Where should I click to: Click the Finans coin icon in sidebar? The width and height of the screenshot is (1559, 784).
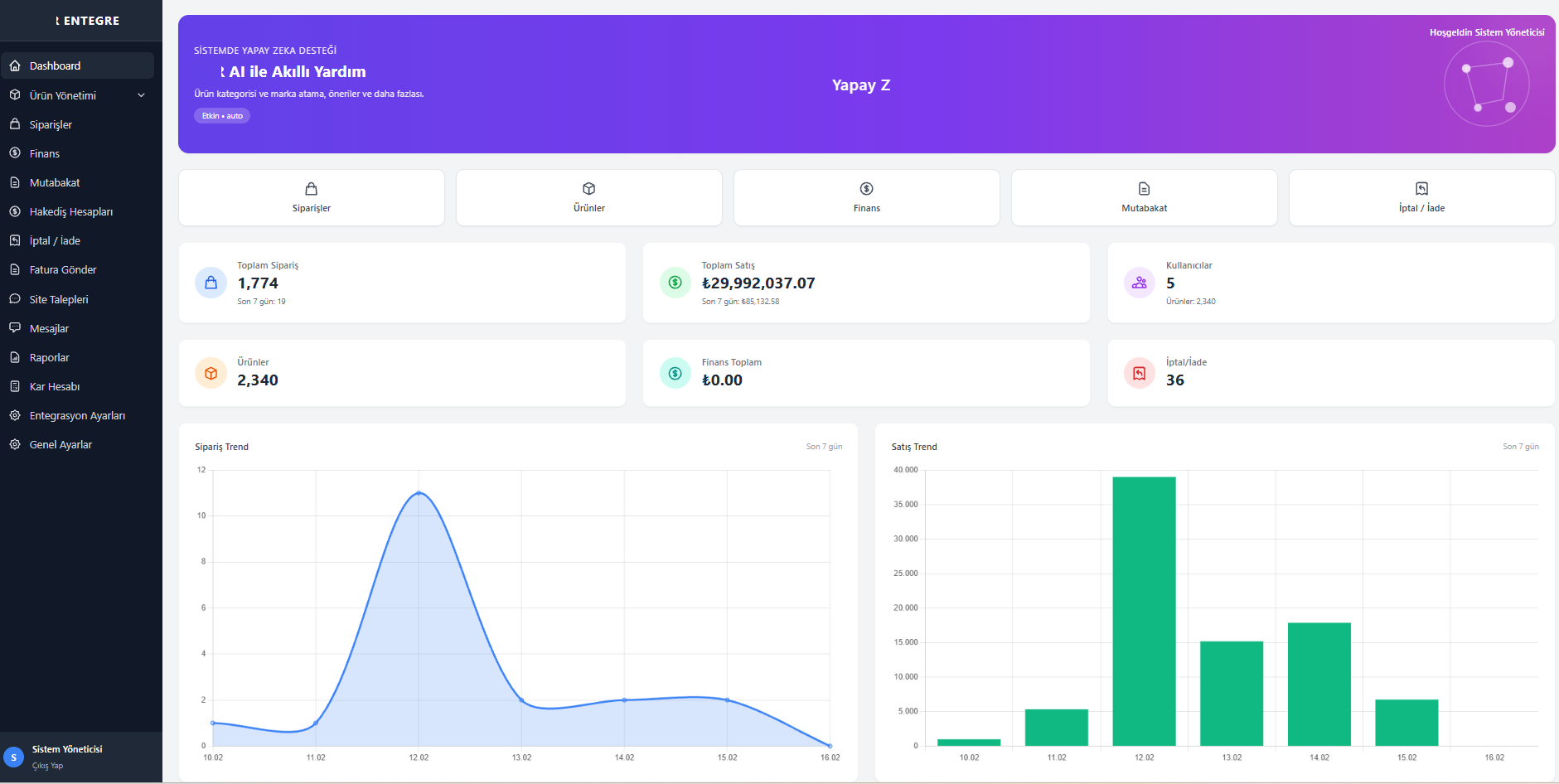click(15, 153)
